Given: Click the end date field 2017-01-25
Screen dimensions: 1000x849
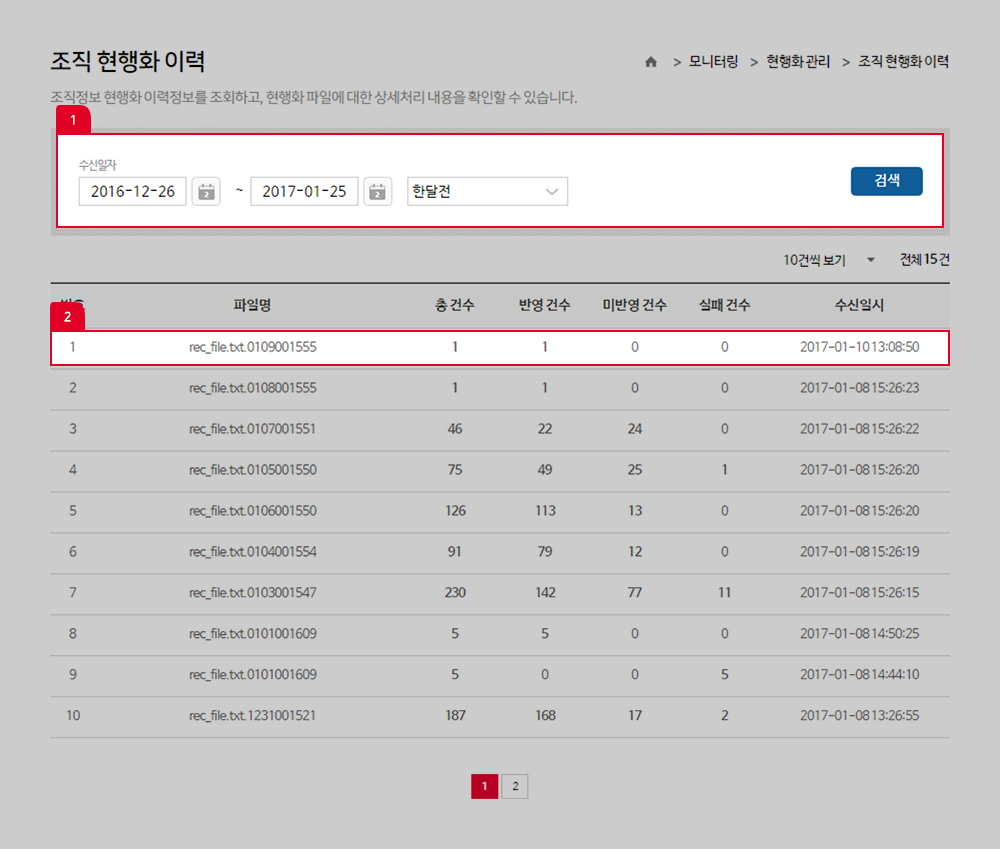Looking at the screenshot, I should coord(304,191).
